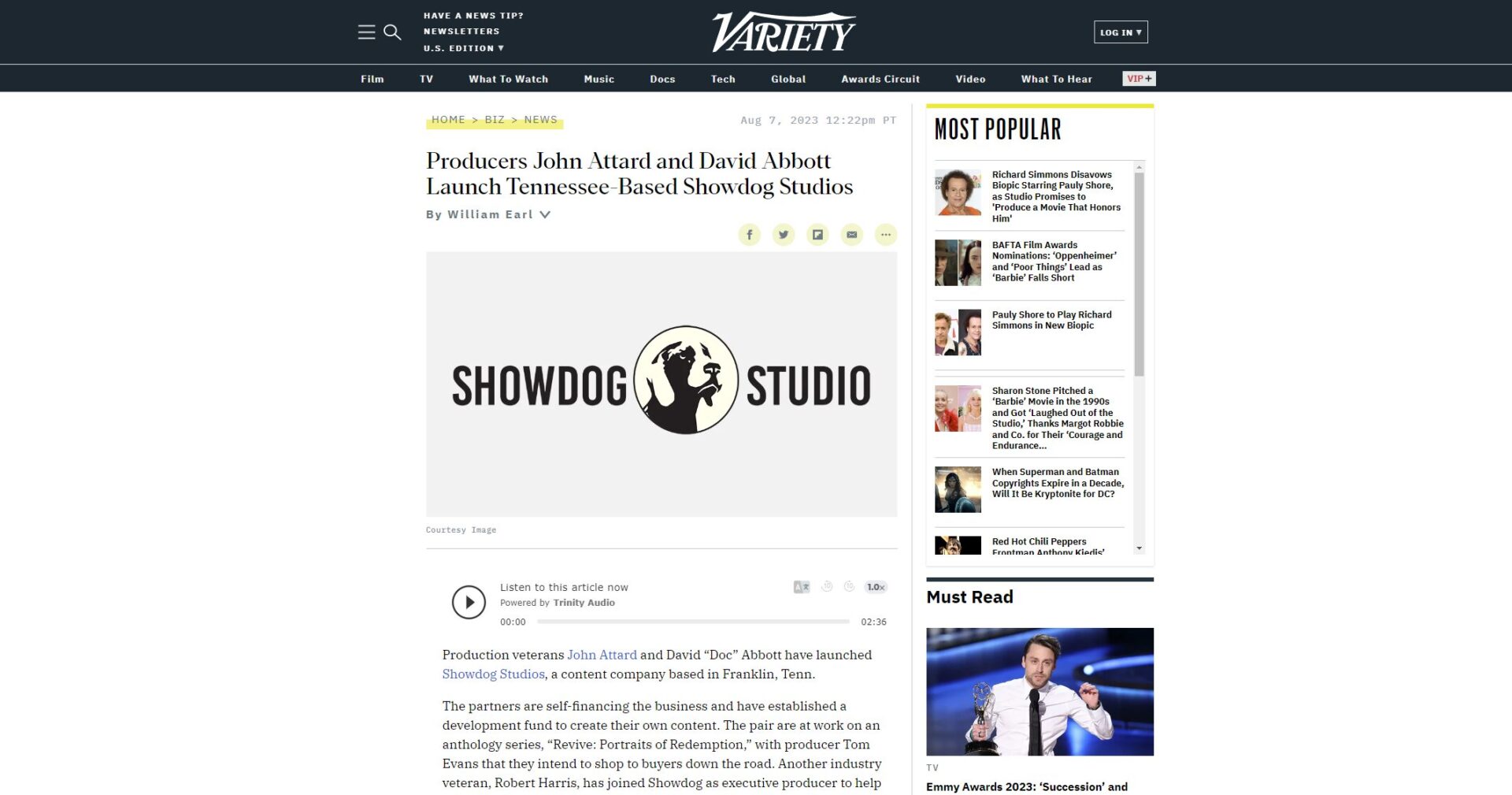Expand author details for William Earl
This screenshot has height=795, width=1512.
coord(546,214)
